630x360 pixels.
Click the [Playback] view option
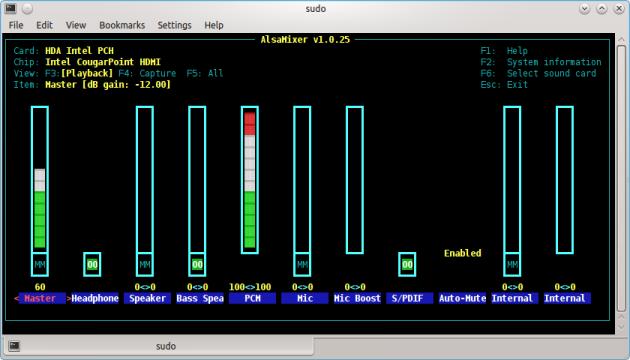(87, 74)
